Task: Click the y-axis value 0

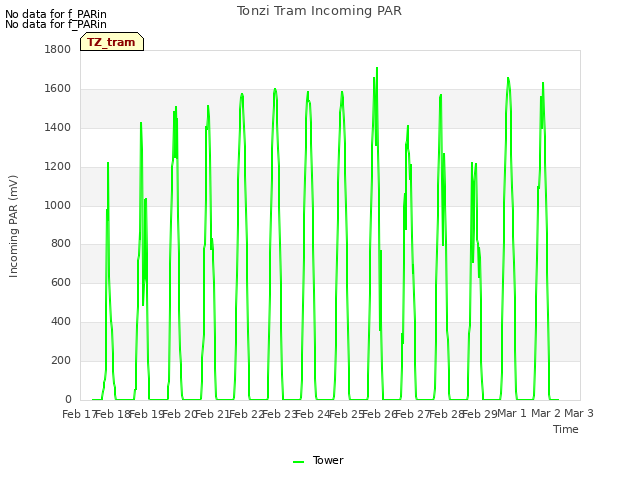Action: point(68,399)
